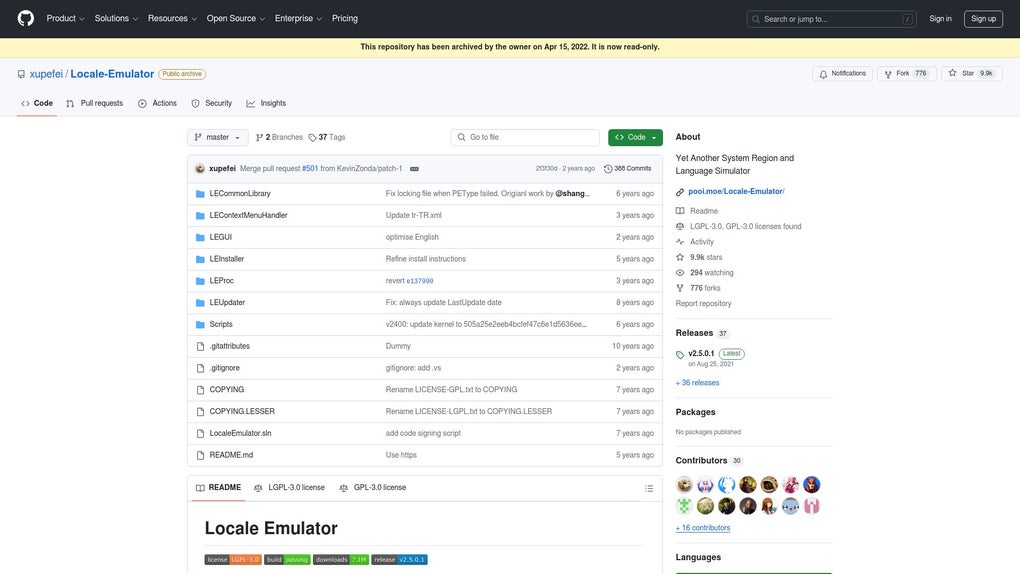View the 388 Commits history

(628, 169)
